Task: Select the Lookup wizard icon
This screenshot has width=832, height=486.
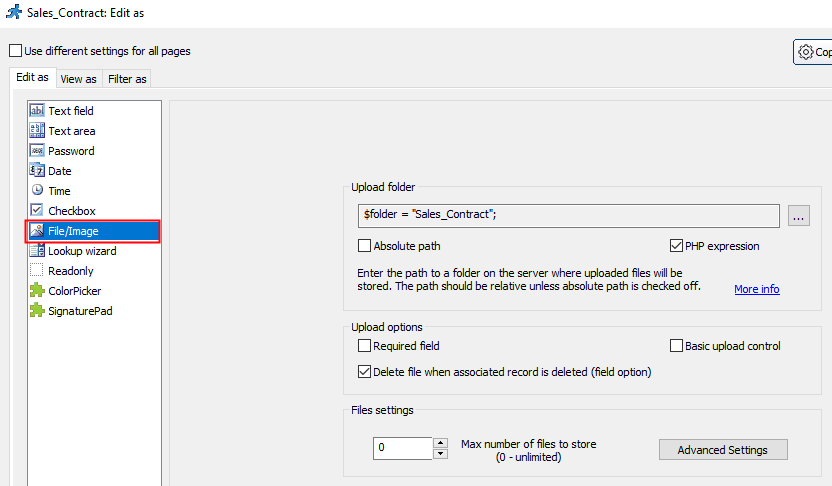Action: [37, 251]
